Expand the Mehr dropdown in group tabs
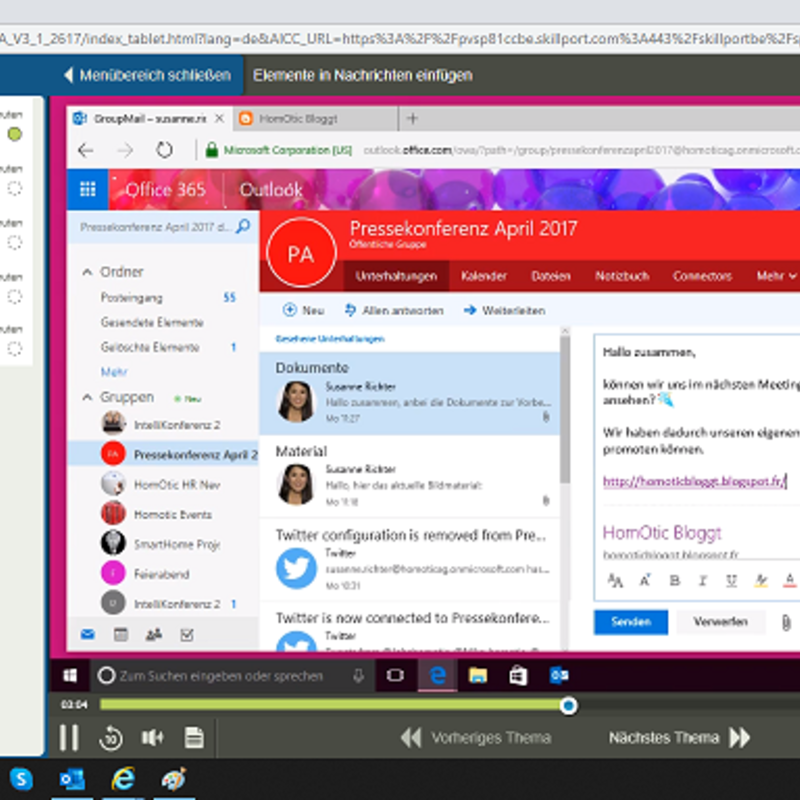Screen dimensions: 800x800 point(776,276)
